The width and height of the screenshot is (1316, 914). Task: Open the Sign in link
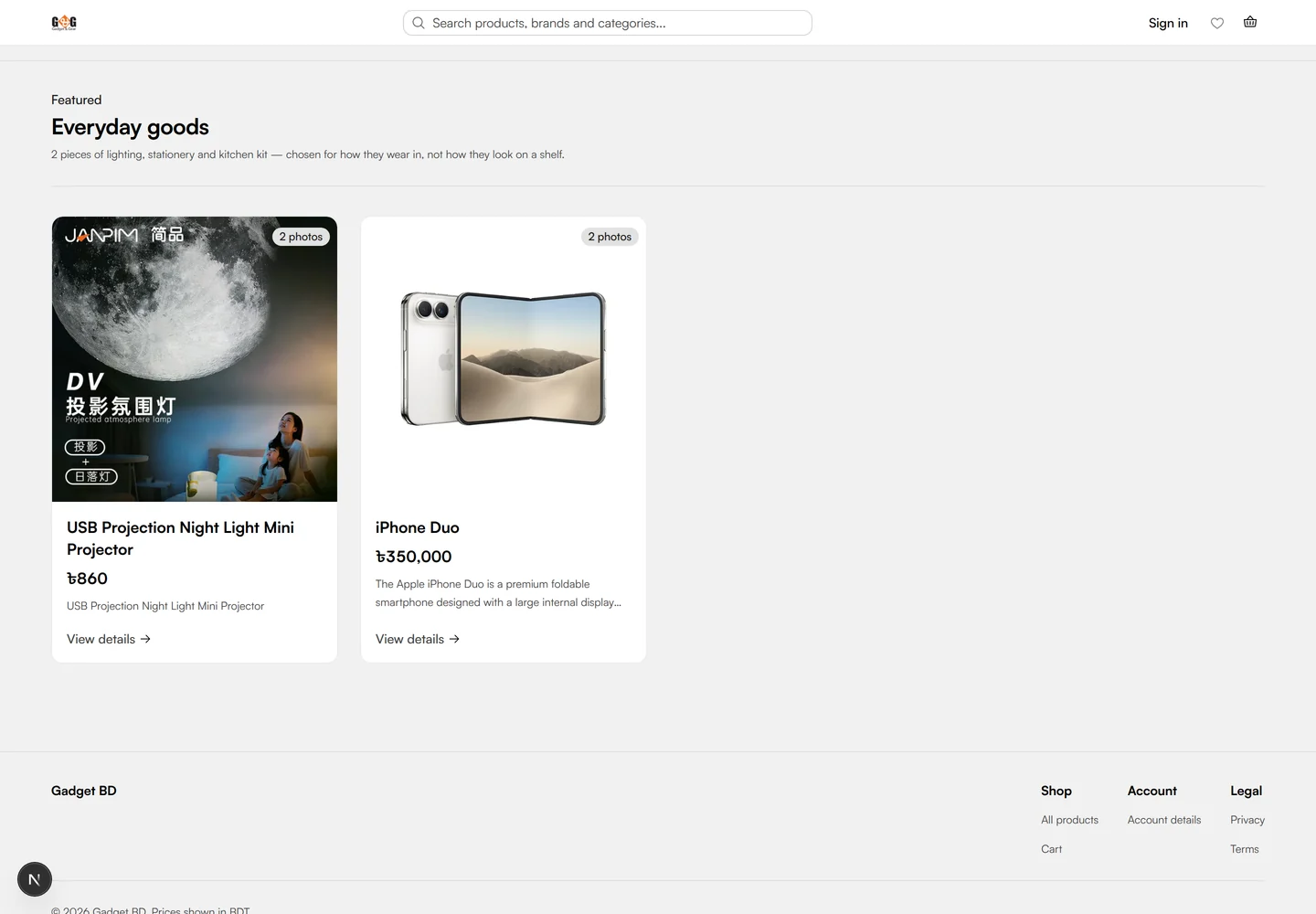(x=1168, y=23)
